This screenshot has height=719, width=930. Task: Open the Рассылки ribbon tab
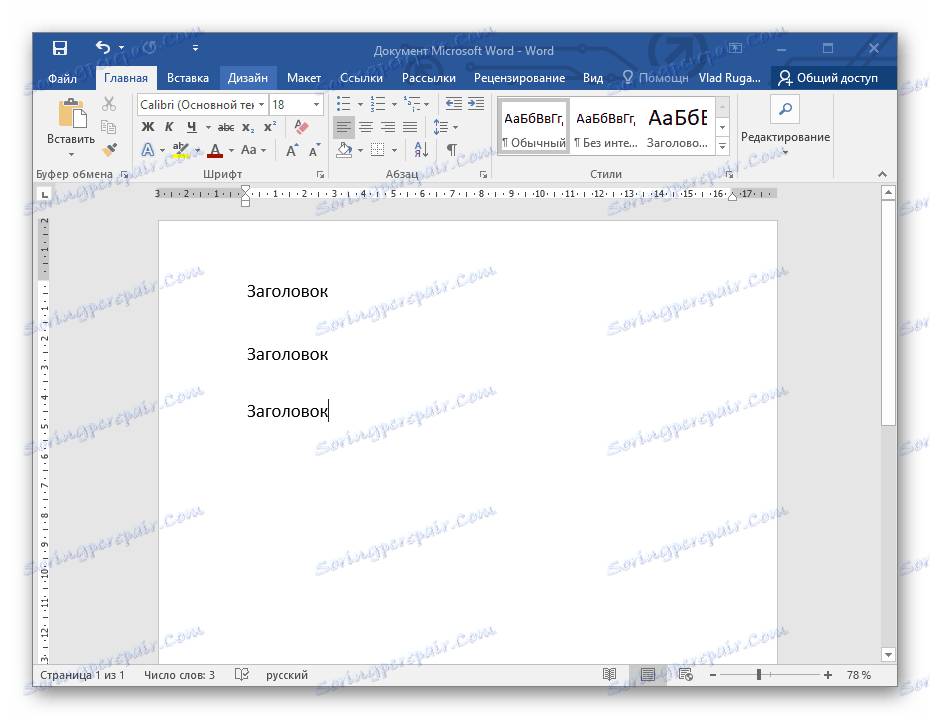coord(429,78)
